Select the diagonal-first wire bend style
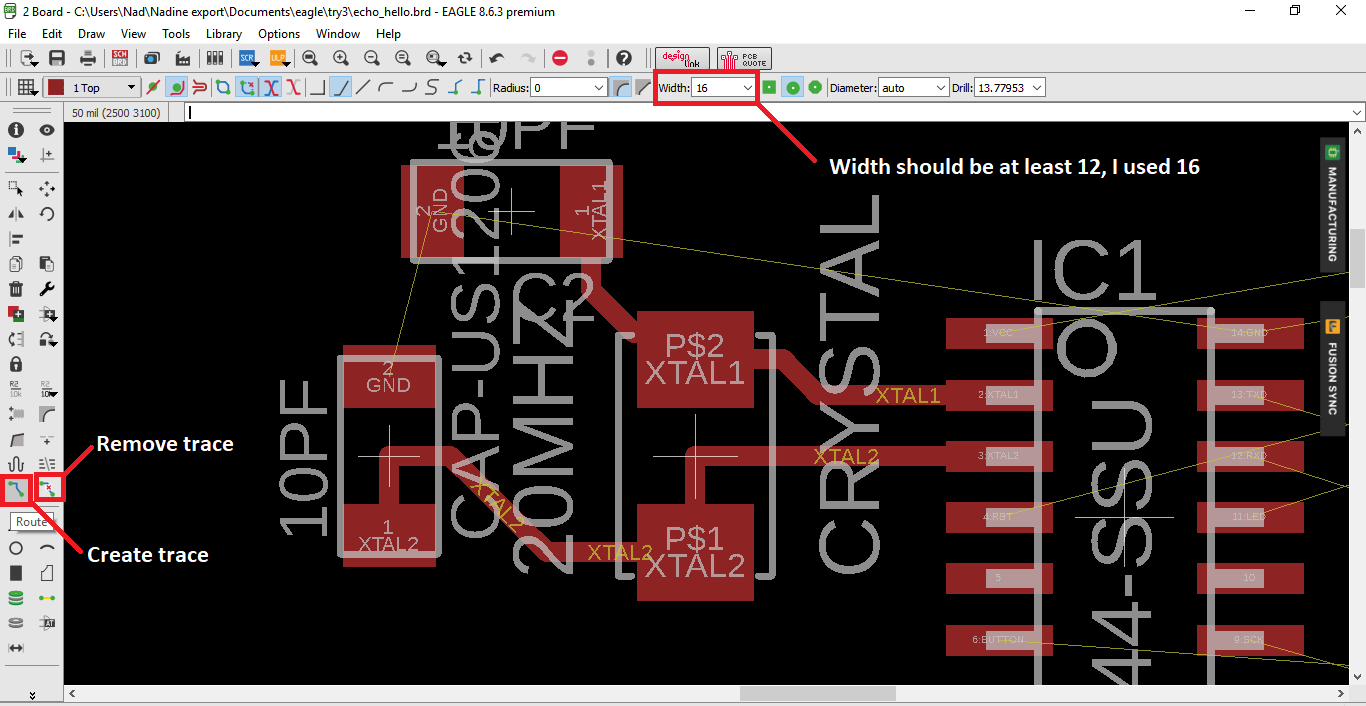 [340, 87]
